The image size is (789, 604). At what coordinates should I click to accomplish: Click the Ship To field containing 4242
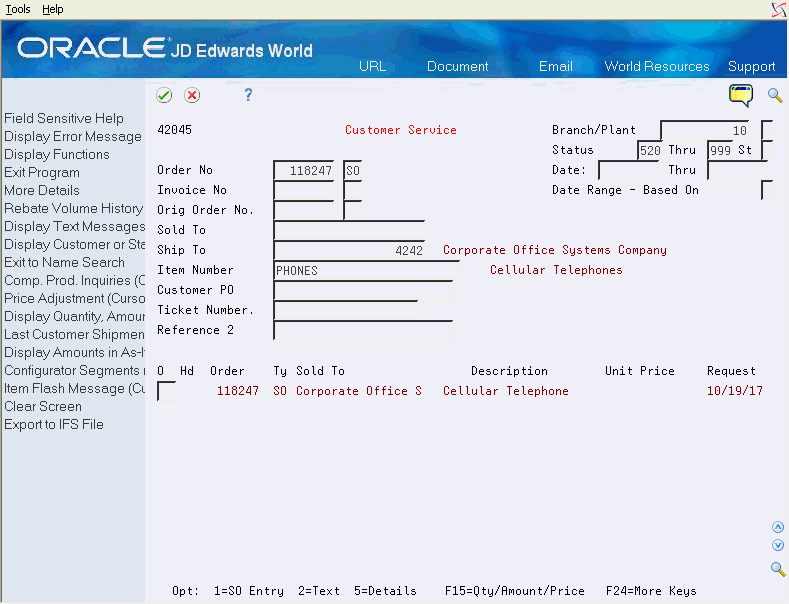click(x=349, y=251)
